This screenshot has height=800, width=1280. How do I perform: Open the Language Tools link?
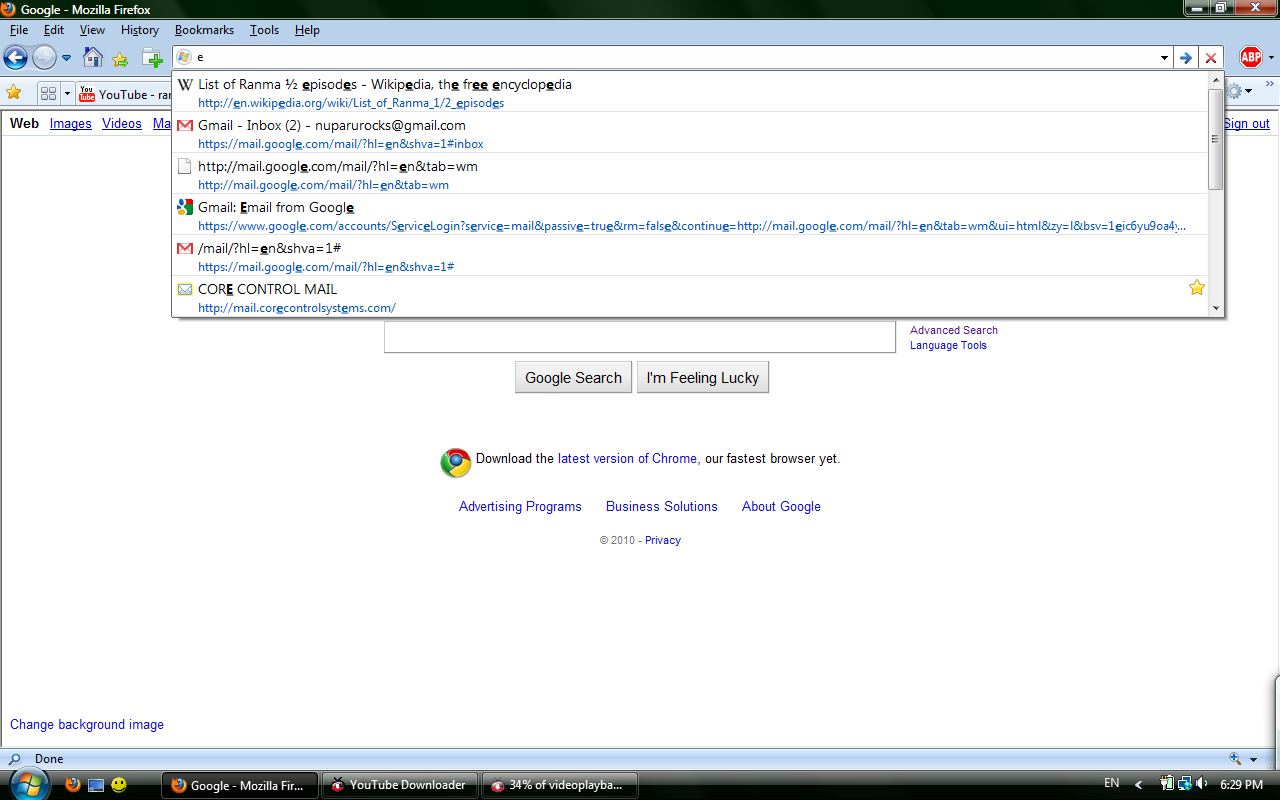tap(948, 345)
